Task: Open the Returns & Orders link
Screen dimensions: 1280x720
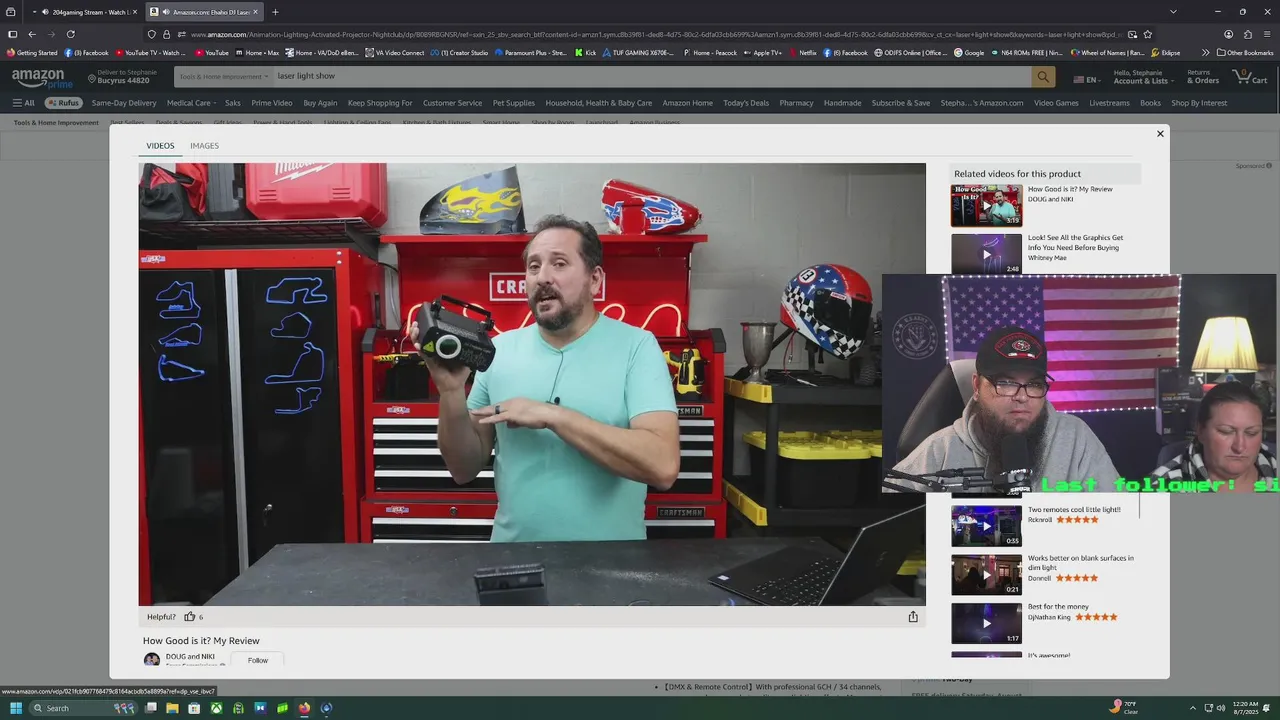Action: (x=1203, y=77)
